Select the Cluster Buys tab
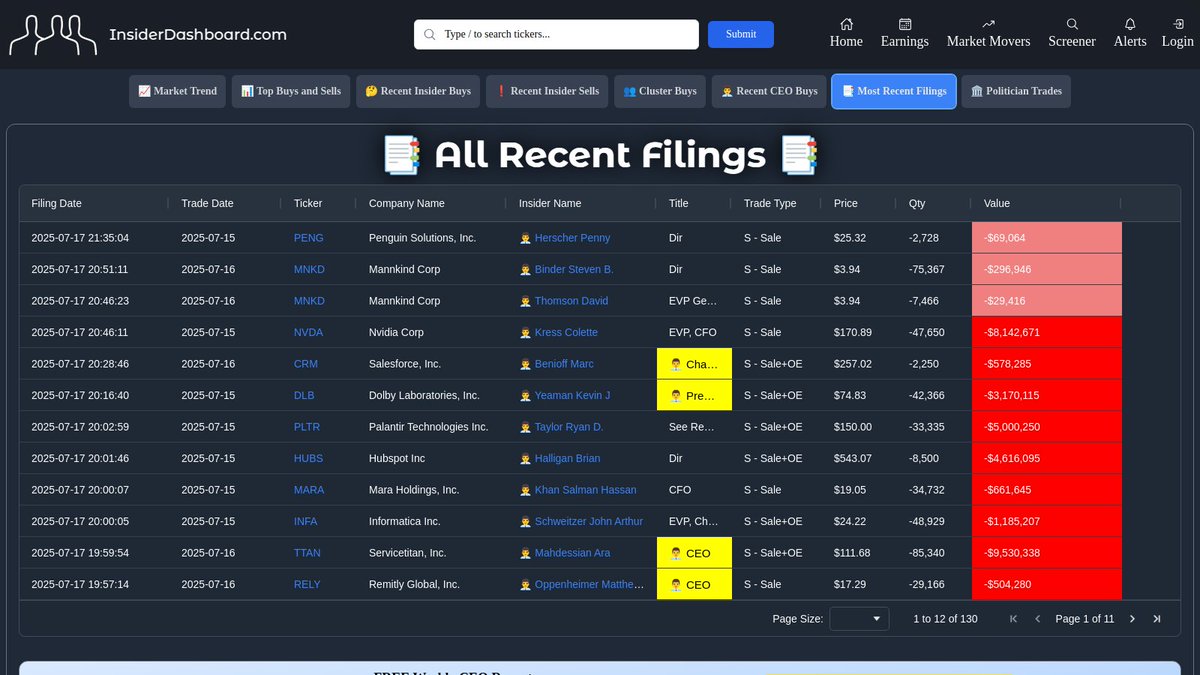The height and width of the screenshot is (675, 1200). (660, 91)
